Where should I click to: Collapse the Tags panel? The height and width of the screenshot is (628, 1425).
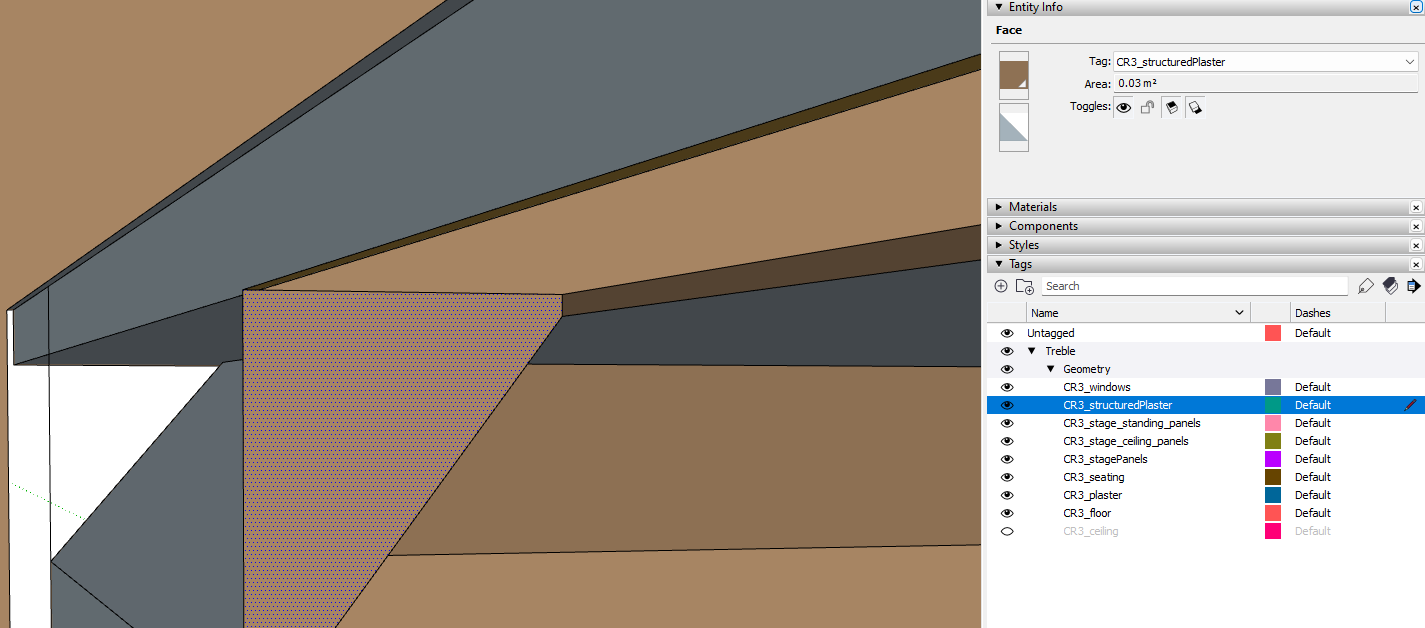pos(998,264)
